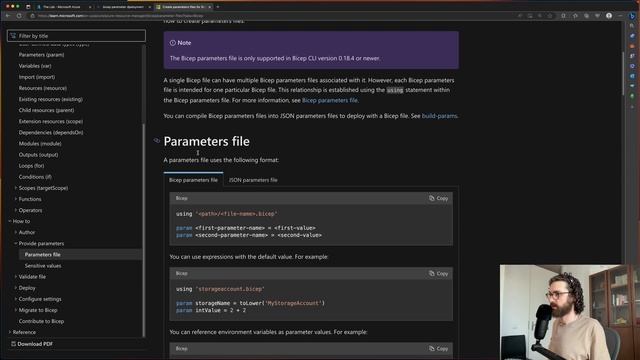640x360 pixels.
Task: Click the Download PDF icon
Action: (x=13, y=344)
